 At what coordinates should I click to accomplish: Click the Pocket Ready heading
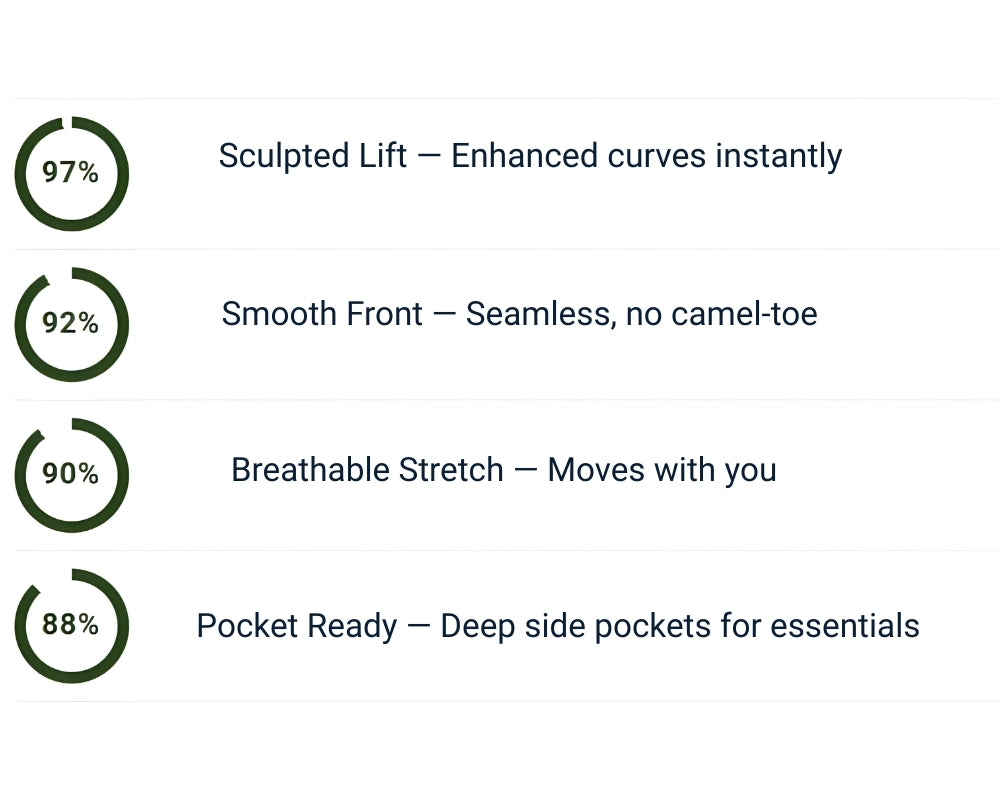pos(296,626)
